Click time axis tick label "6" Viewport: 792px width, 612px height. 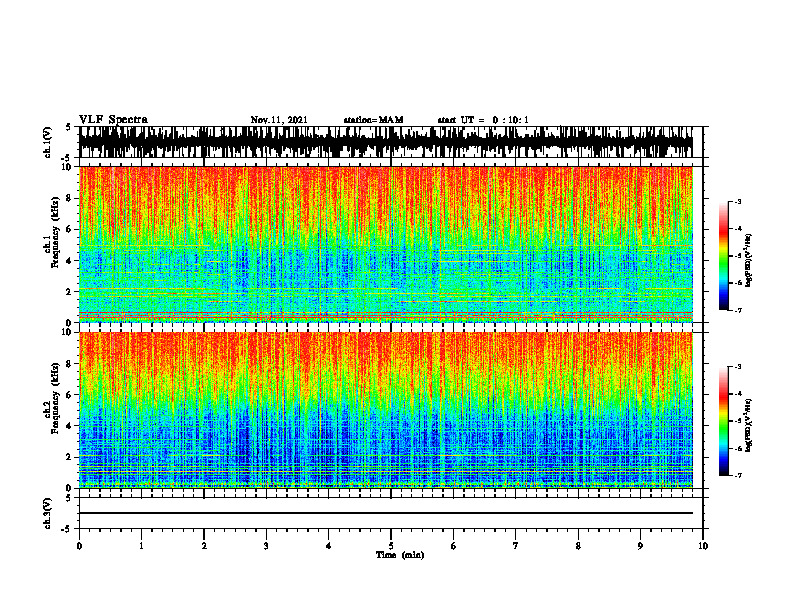[x=454, y=546]
